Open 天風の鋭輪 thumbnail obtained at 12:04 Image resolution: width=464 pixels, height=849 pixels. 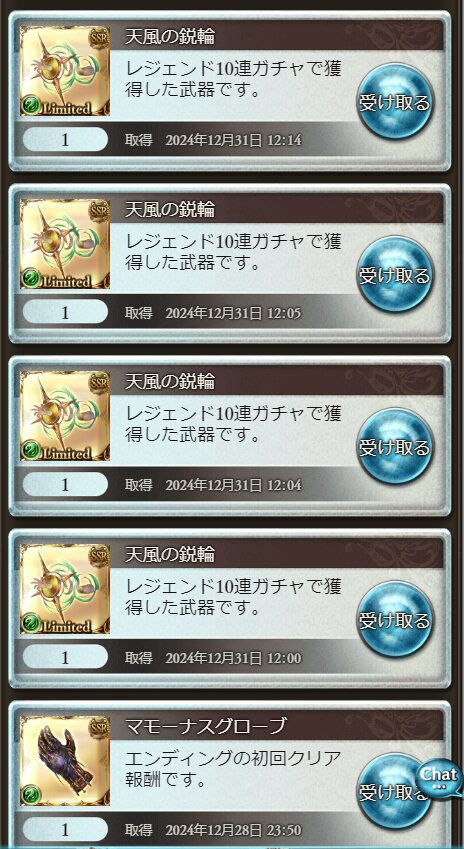point(65,416)
